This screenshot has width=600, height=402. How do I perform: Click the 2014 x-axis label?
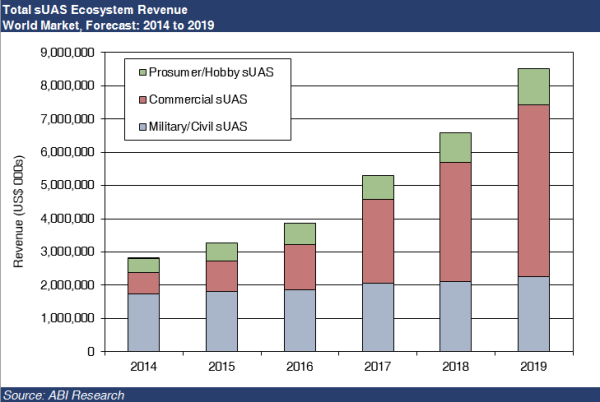[143, 366]
